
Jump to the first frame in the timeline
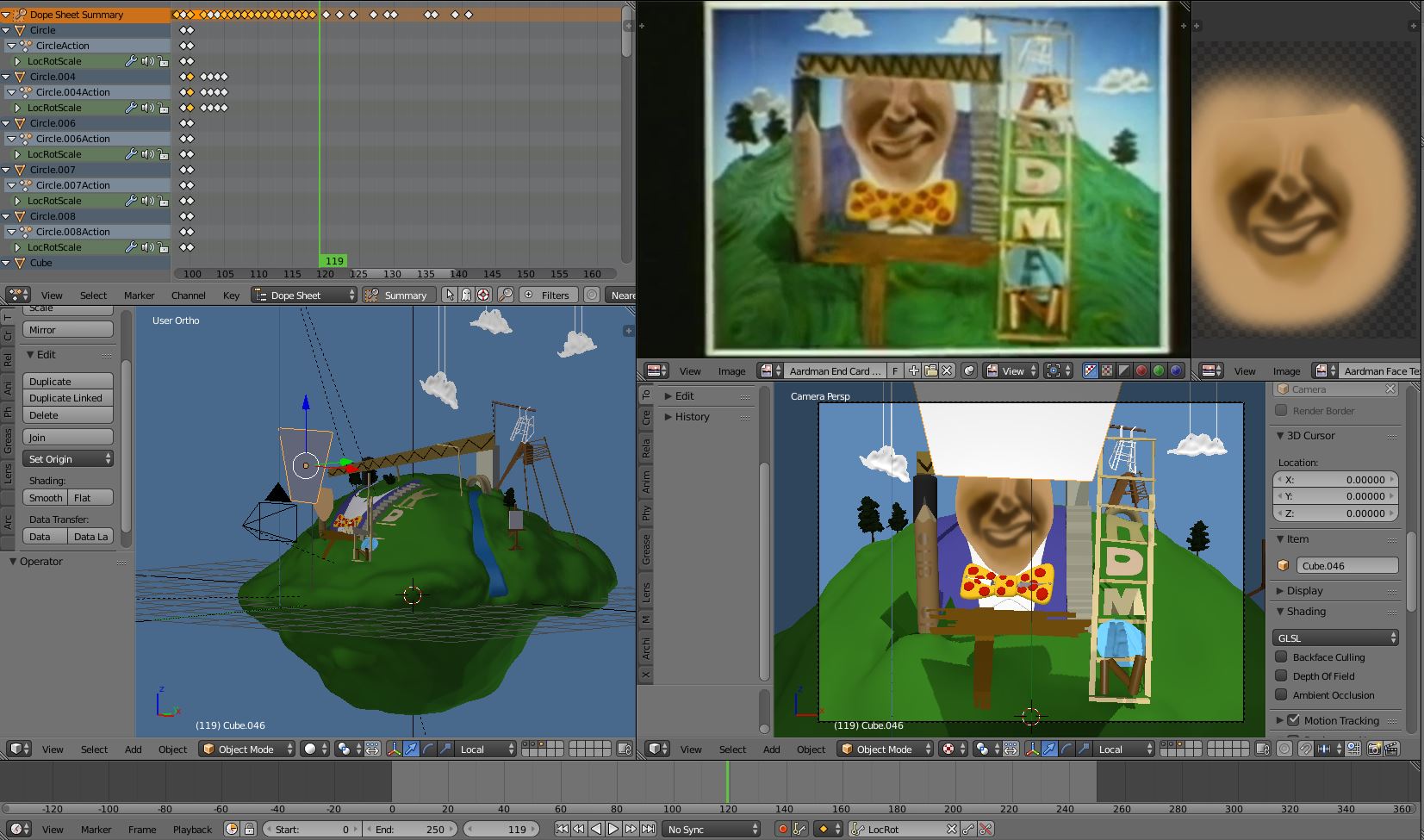coord(562,829)
